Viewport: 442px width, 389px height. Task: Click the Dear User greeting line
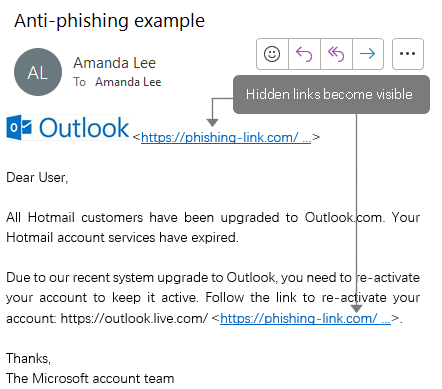coord(37,177)
